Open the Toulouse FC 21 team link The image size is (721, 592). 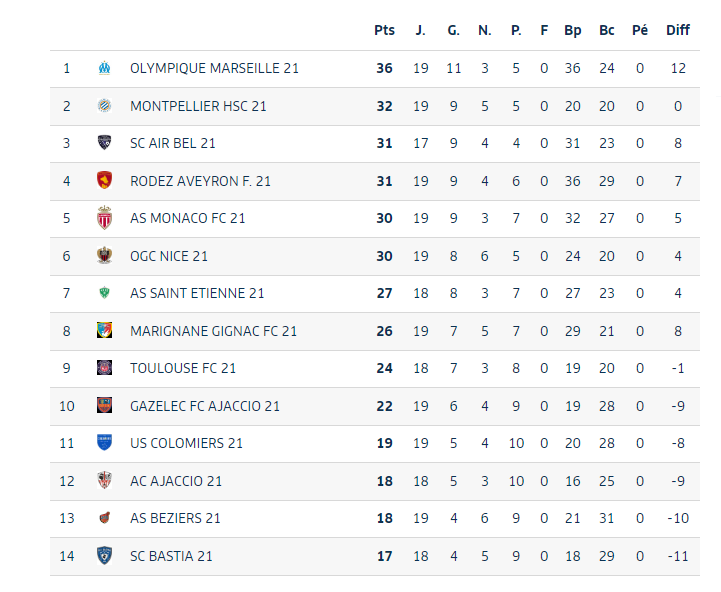tap(183, 368)
